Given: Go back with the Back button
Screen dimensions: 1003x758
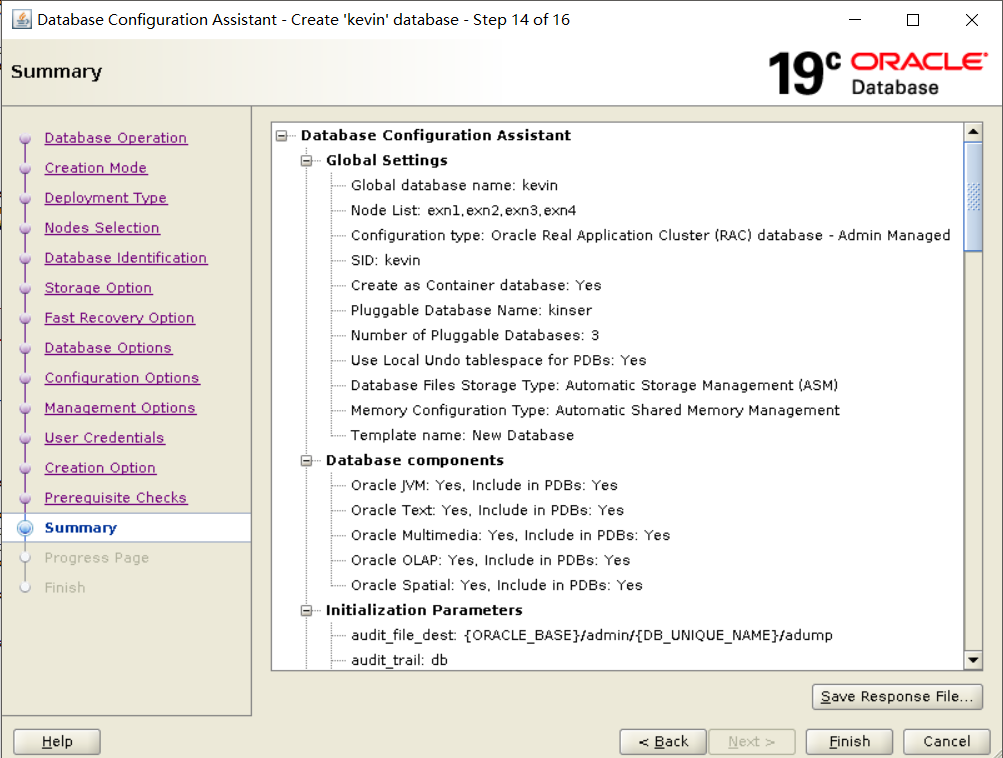Looking at the screenshot, I should (663, 741).
